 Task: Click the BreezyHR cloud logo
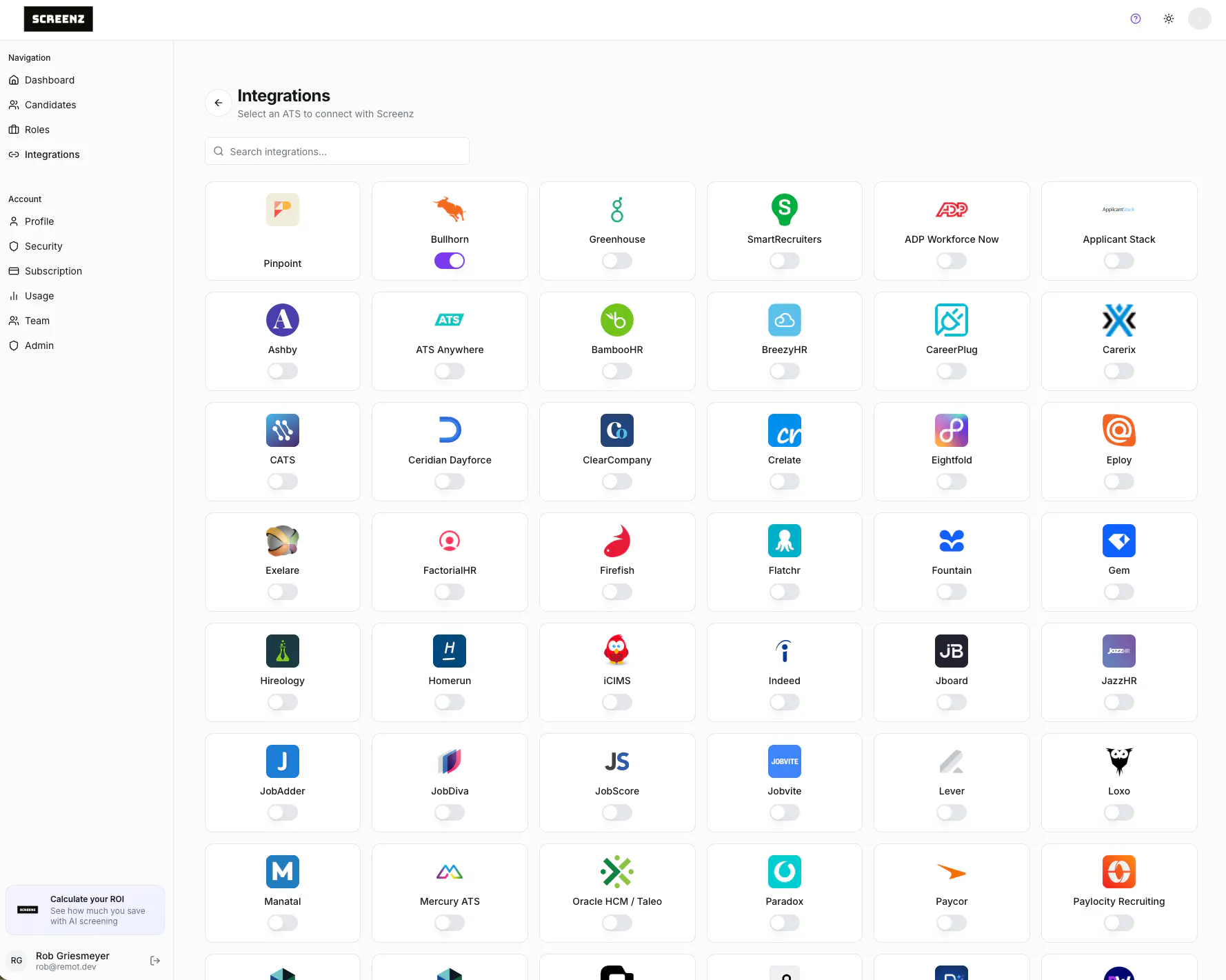tap(785, 320)
